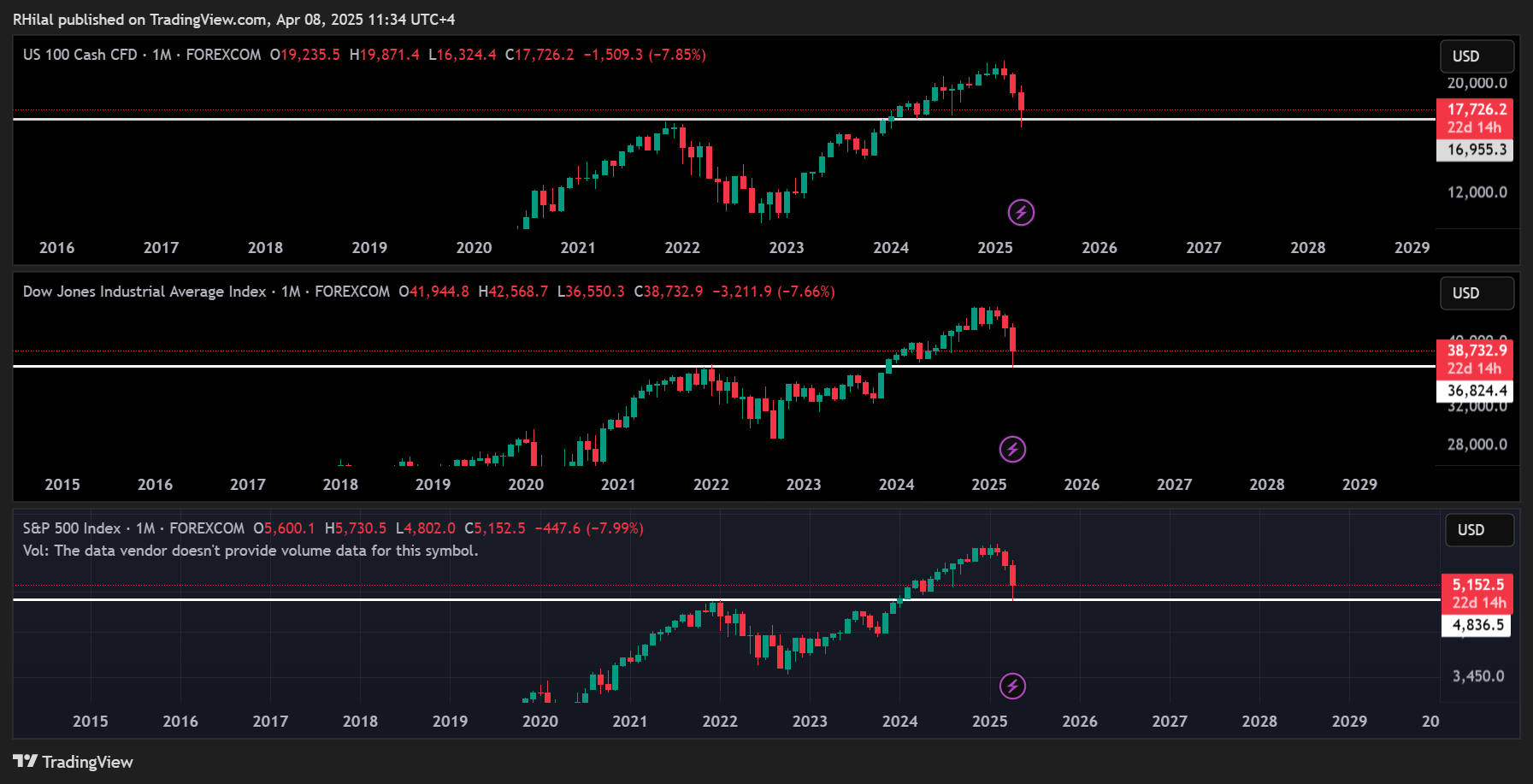Click the TradingView logo at bottom left
Image resolution: width=1533 pixels, height=784 pixels.
pos(74,762)
